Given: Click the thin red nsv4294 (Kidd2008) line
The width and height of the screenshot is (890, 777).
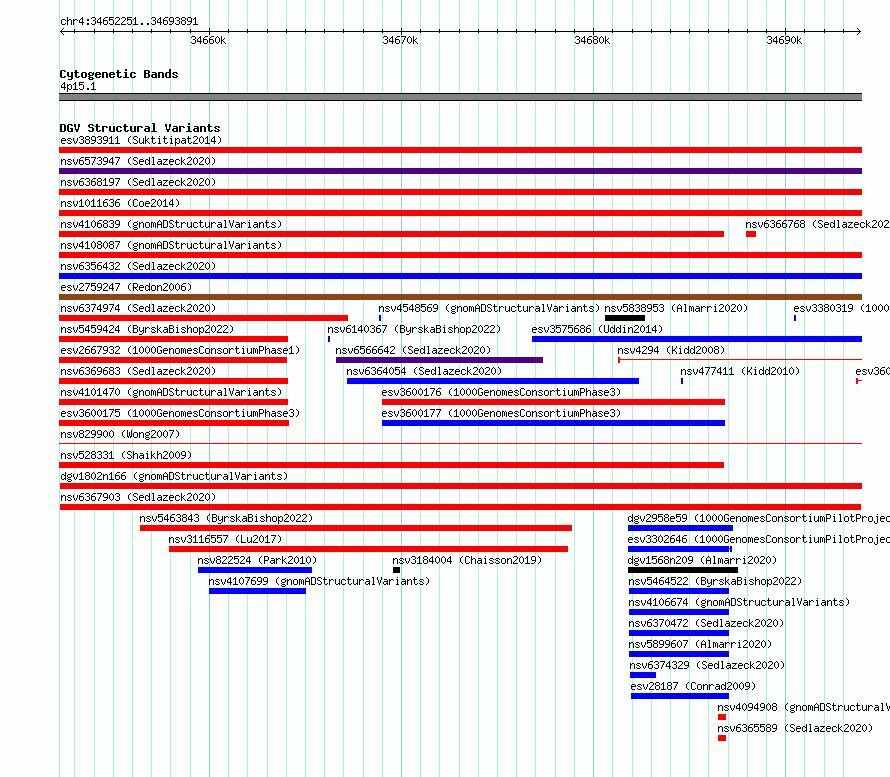Looking at the screenshot, I should (x=740, y=360).
